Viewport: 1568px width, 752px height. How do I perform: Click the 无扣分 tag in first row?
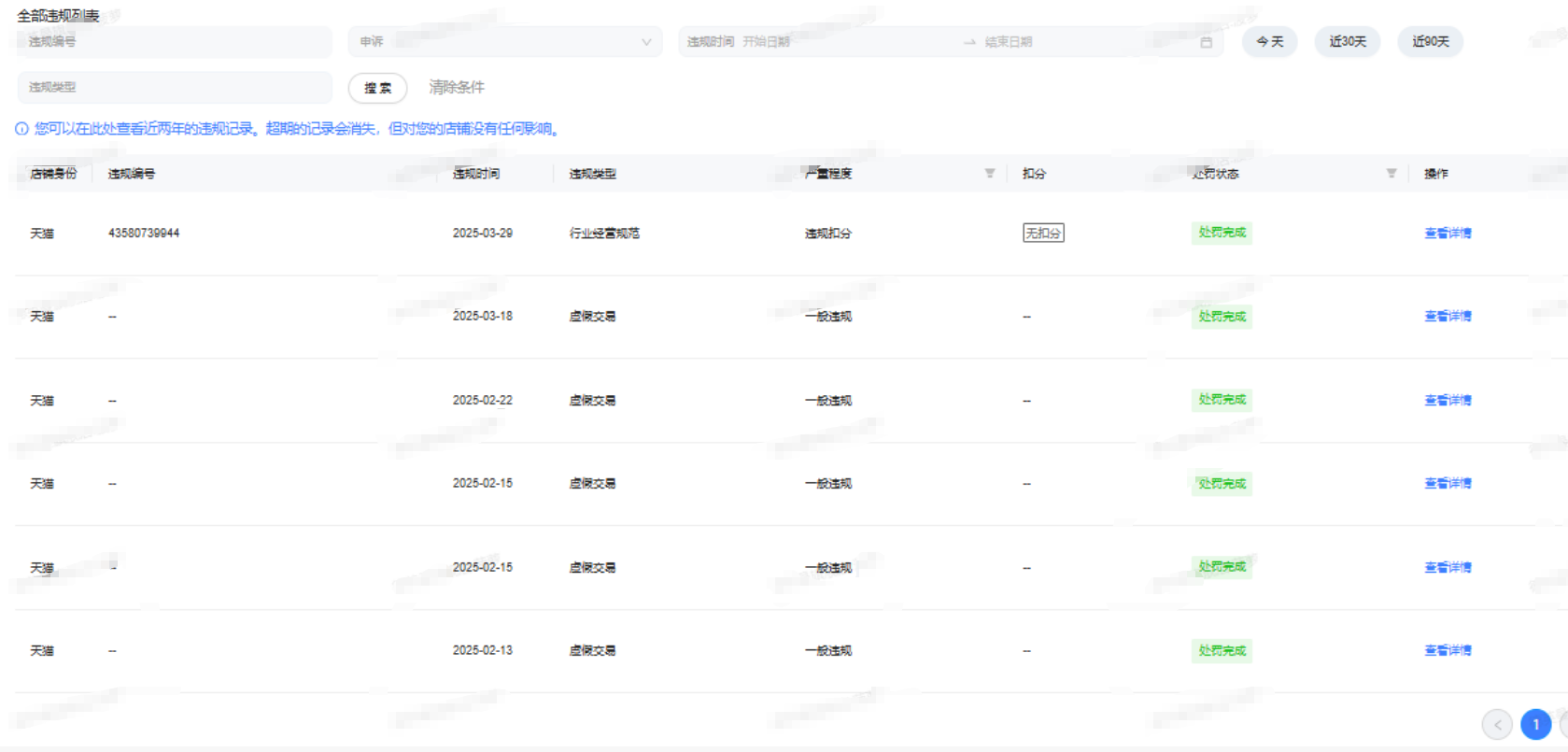(x=1043, y=233)
